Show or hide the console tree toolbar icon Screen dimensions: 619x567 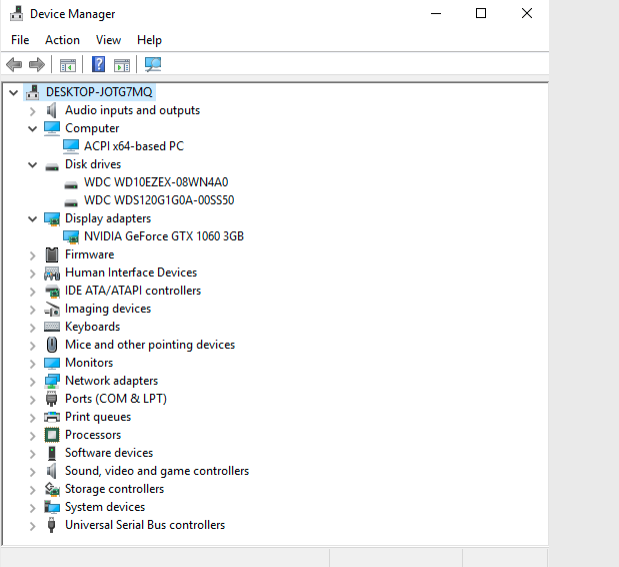pos(68,65)
